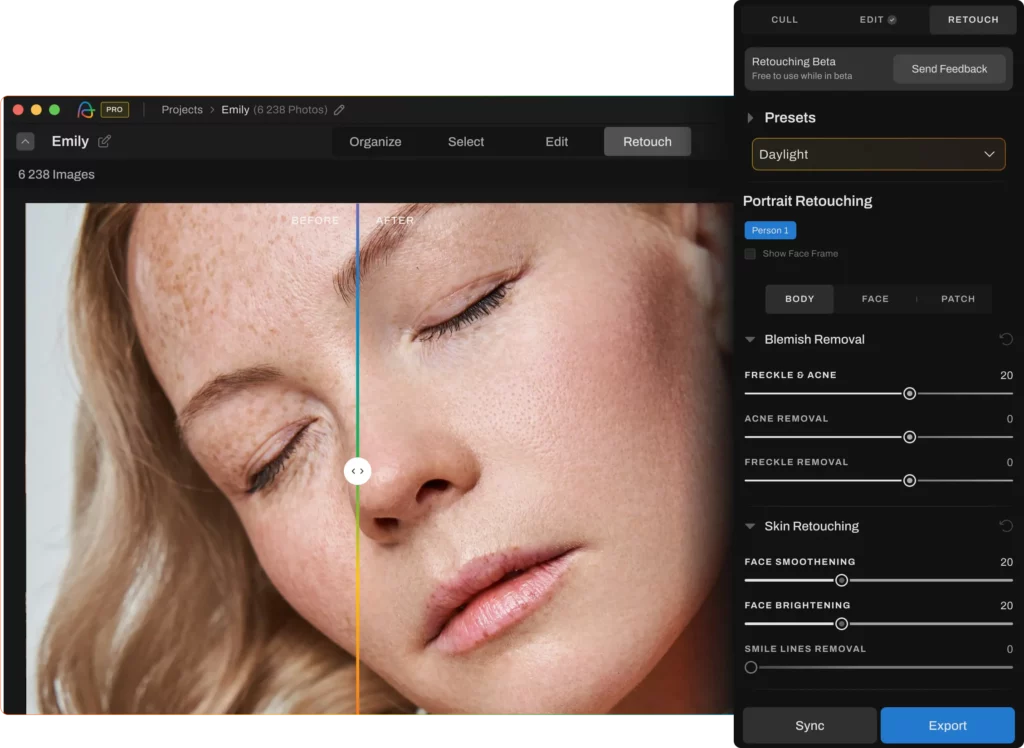Select the Person 1 tag
The width and height of the screenshot is (1024, 748).
coord(769,230)
